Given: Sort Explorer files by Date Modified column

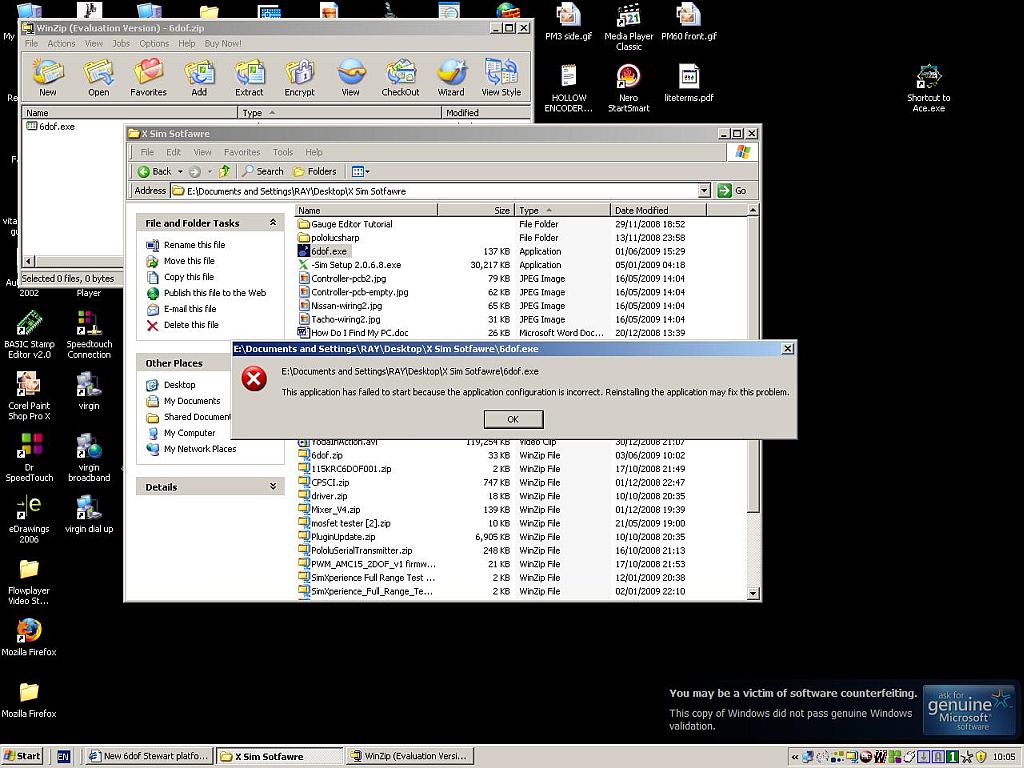Looking at the screenshot, I should [x=658, y=210].
